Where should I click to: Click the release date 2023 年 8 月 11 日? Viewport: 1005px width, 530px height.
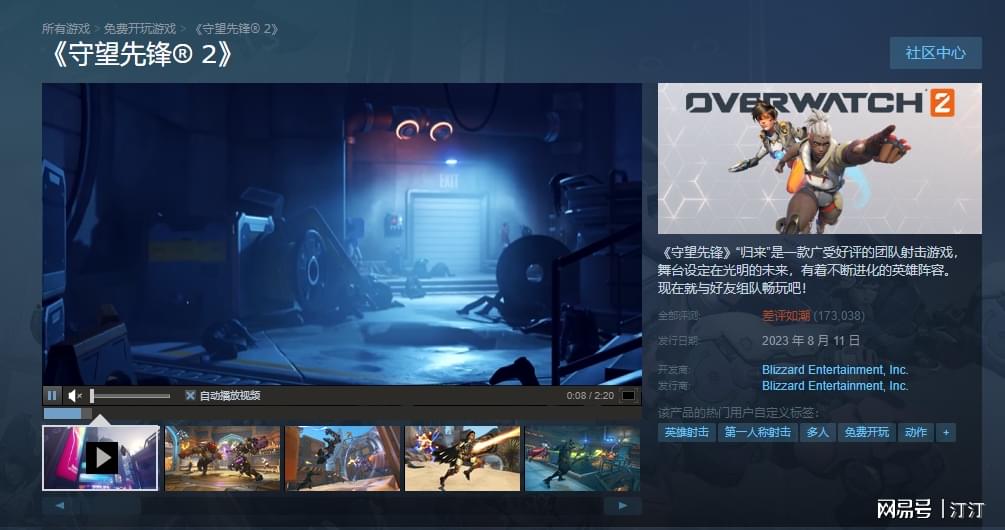click(x=811, y=340)
